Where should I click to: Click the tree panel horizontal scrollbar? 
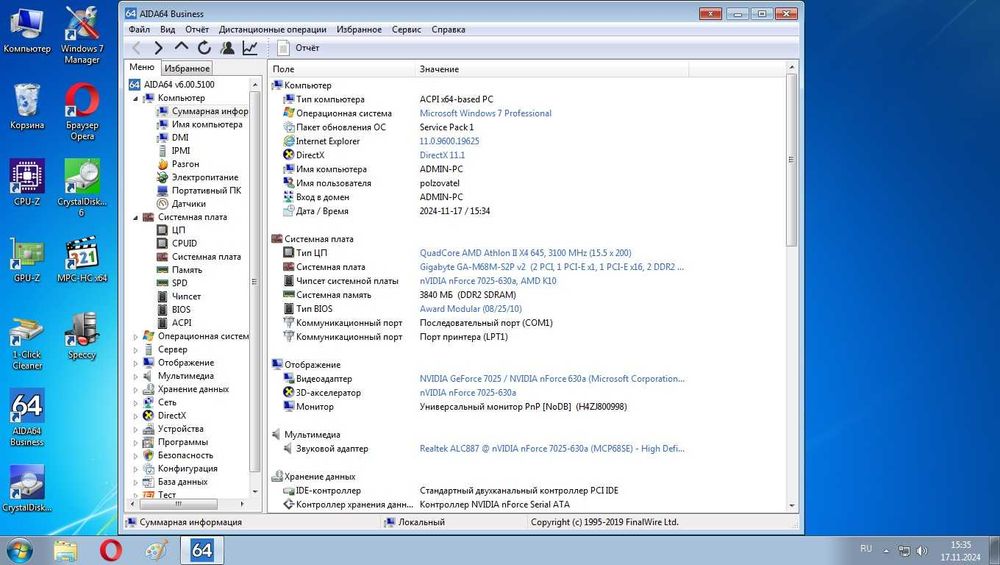(179, 504)
